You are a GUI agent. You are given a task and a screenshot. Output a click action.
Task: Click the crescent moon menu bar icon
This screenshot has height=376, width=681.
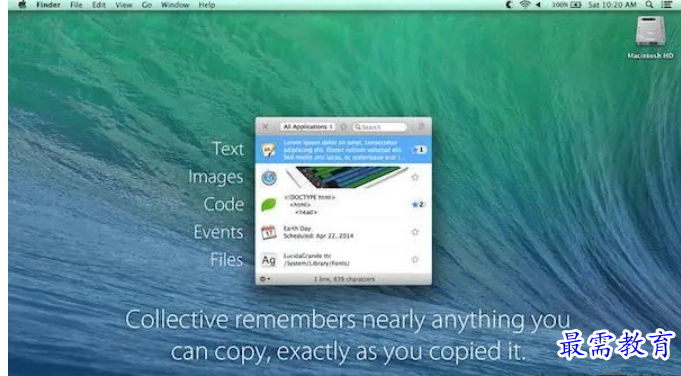[509, 5]
